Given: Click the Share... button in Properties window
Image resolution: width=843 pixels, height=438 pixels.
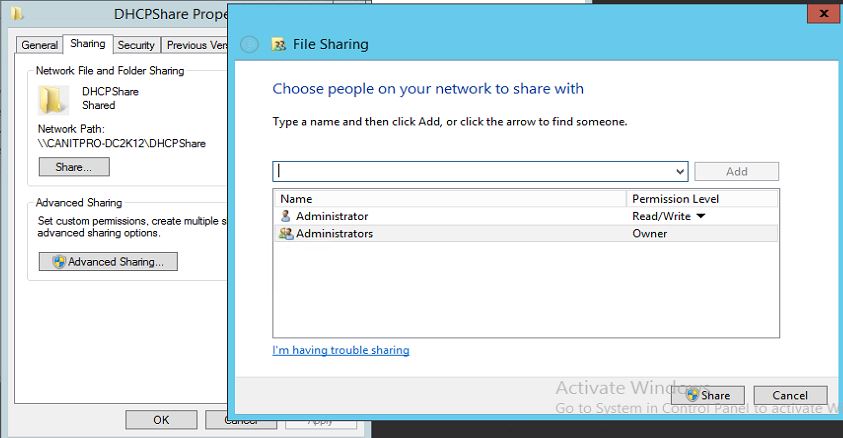Looking at the screenshot, I should coord(74,167).
